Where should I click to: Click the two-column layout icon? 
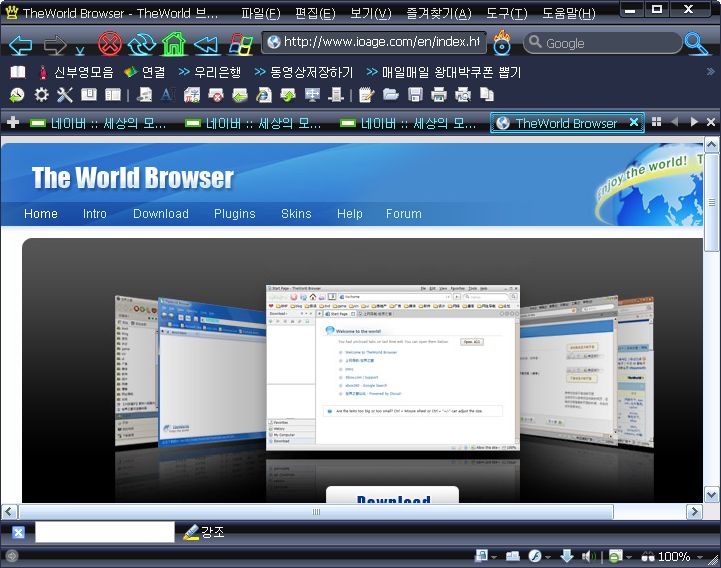point(113,95)
